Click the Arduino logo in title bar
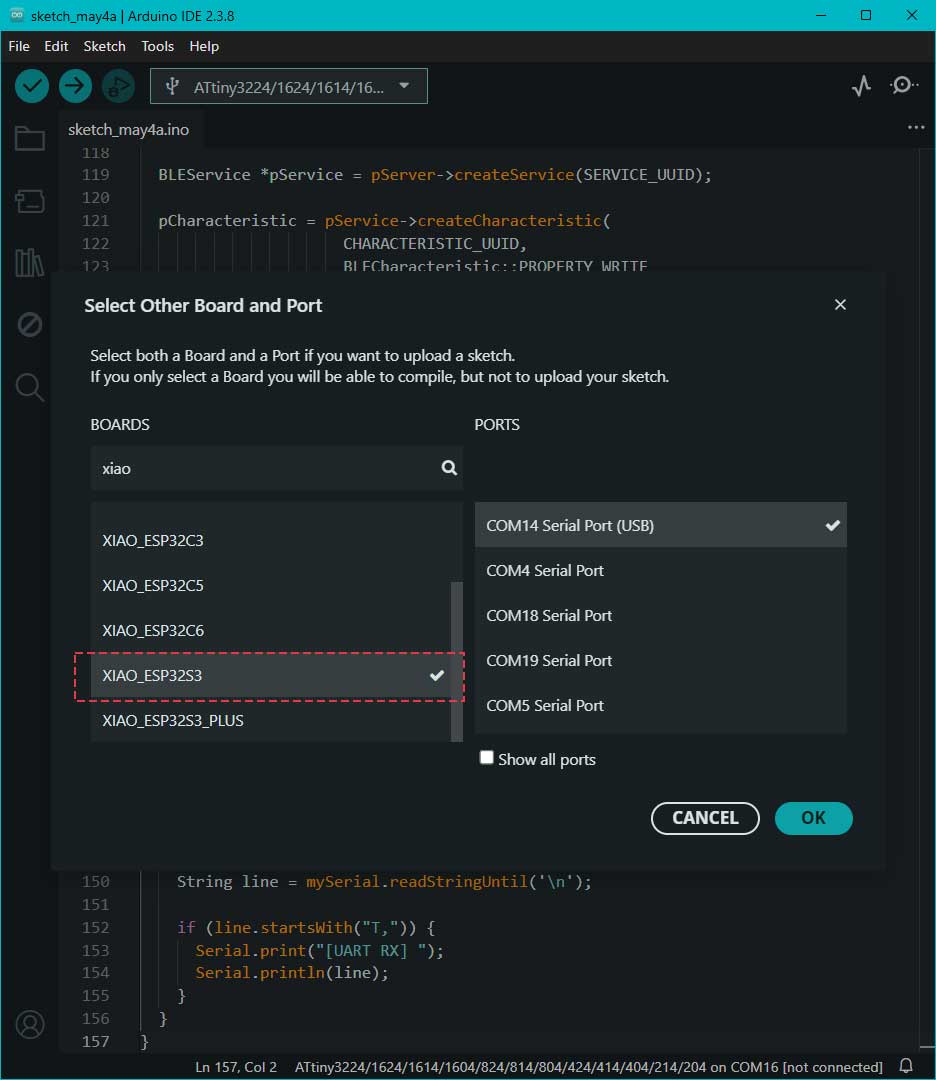The width and height of the screenshot is (936, 1080). pyautogui.click(x=17, y=14)
